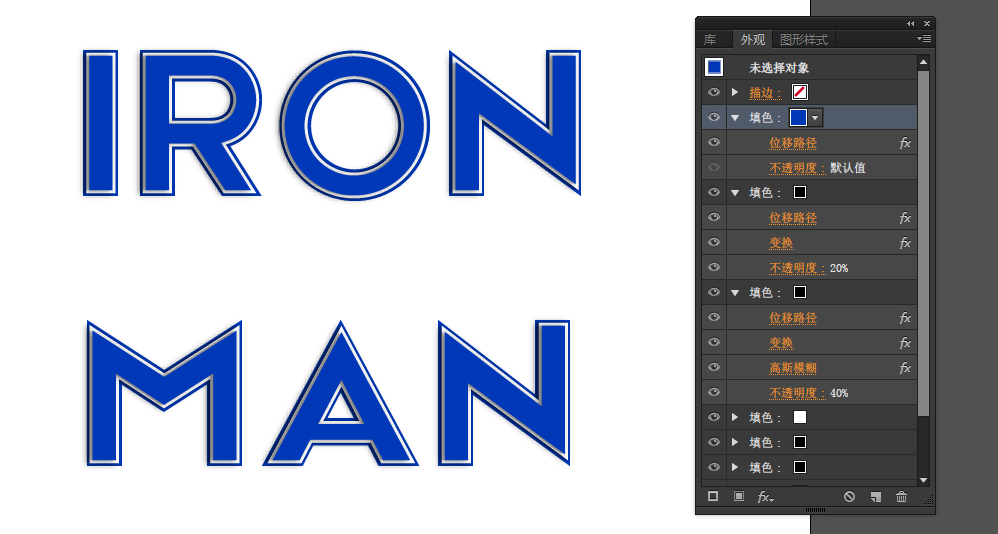The width and height of the screenshot is (998, 534).
Task: Click the 高斯模糊 effect link
Action: click(x=792, y=368)
